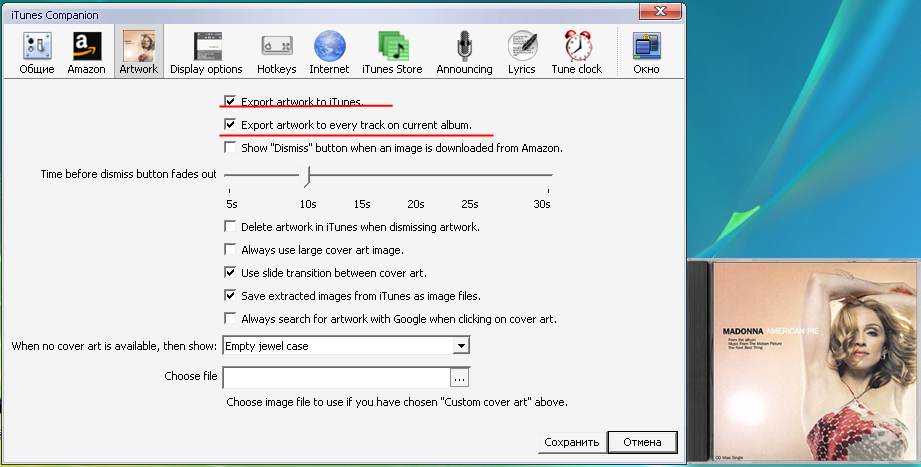Screen dimensions: 921x467
Task: Select the Display options icon
Action: (206, 52)
